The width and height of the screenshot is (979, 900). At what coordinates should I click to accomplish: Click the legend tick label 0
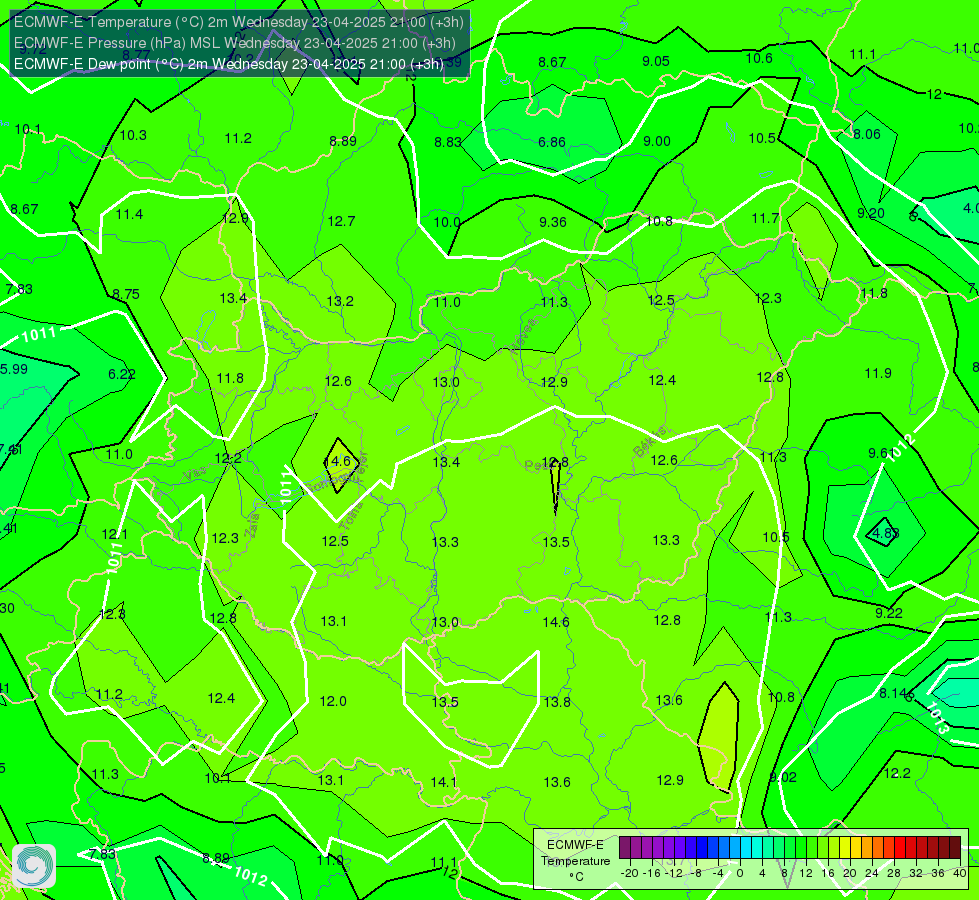(740, 873)
